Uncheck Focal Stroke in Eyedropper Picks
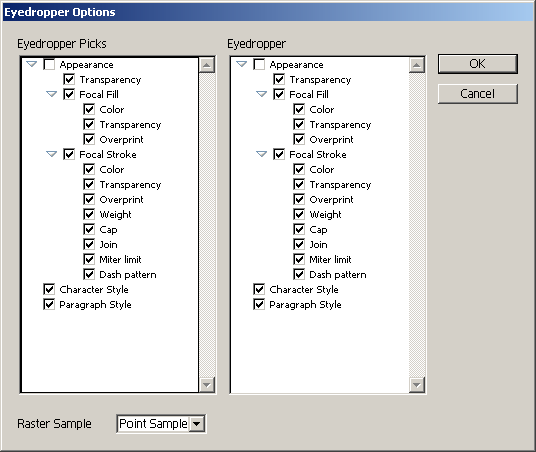This screenshot has width=536, height=452. (x=69, y=154)
